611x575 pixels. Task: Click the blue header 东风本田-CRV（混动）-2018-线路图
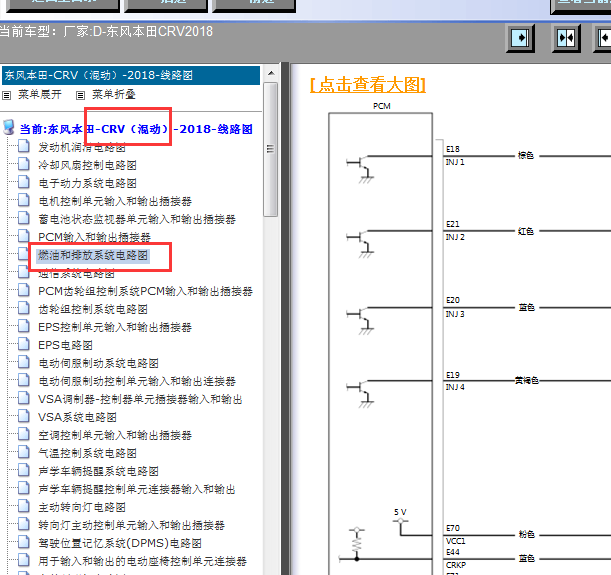pyautogui.click(x=131, y=75)
